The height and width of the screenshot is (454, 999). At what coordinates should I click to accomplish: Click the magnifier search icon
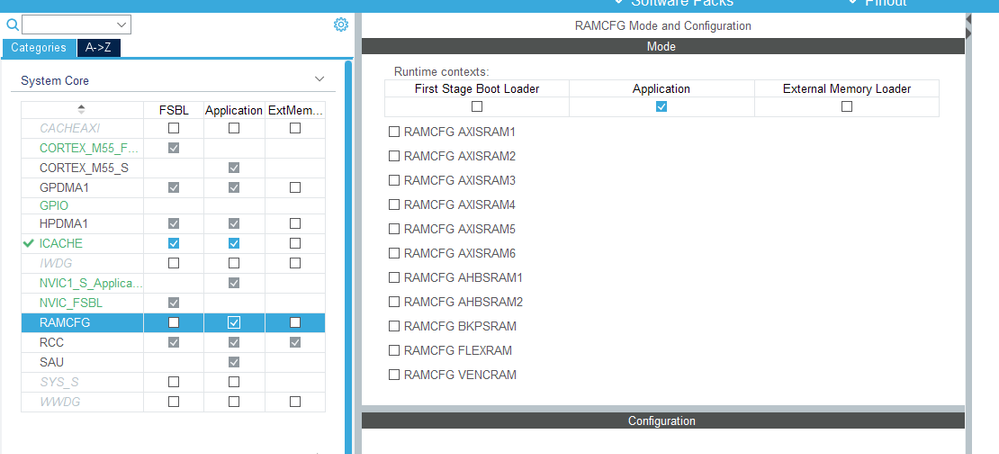[x=13, y=24]
